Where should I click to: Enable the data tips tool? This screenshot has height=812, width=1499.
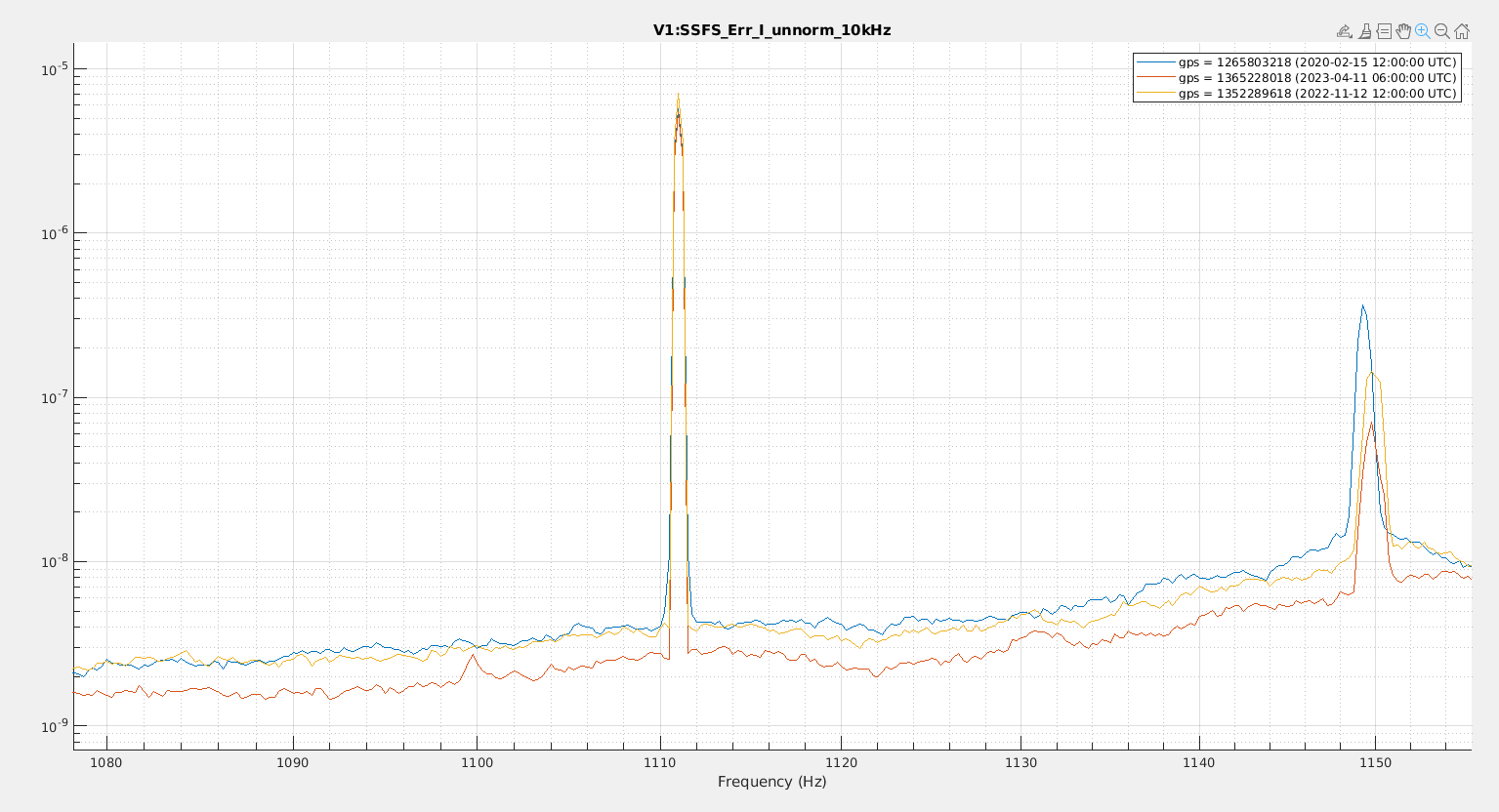[x=1384, y=31]
